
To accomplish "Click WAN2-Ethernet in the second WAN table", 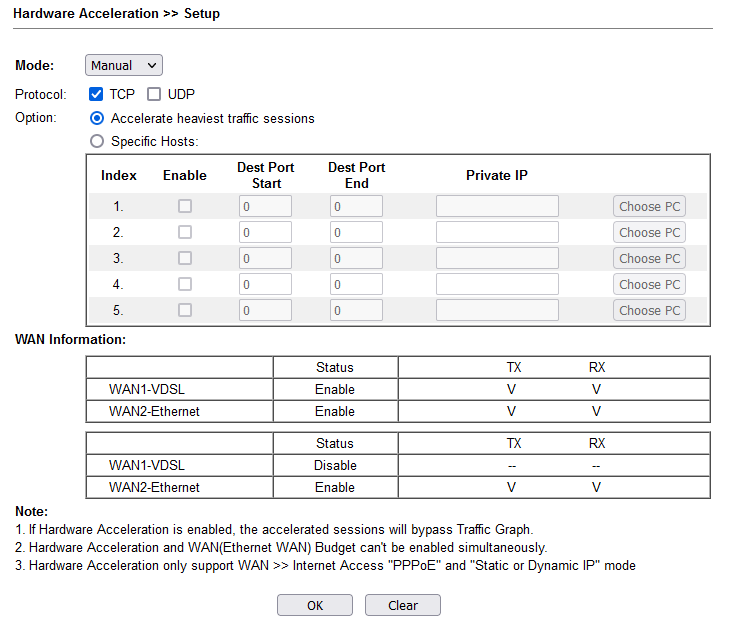I will 154,487.
